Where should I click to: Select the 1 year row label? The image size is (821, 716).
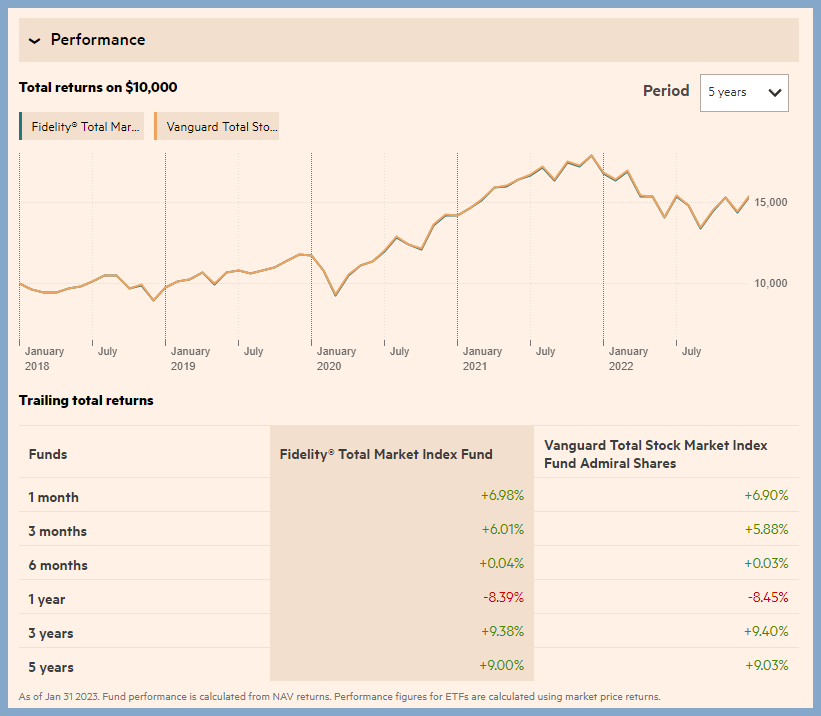[47, 599]
